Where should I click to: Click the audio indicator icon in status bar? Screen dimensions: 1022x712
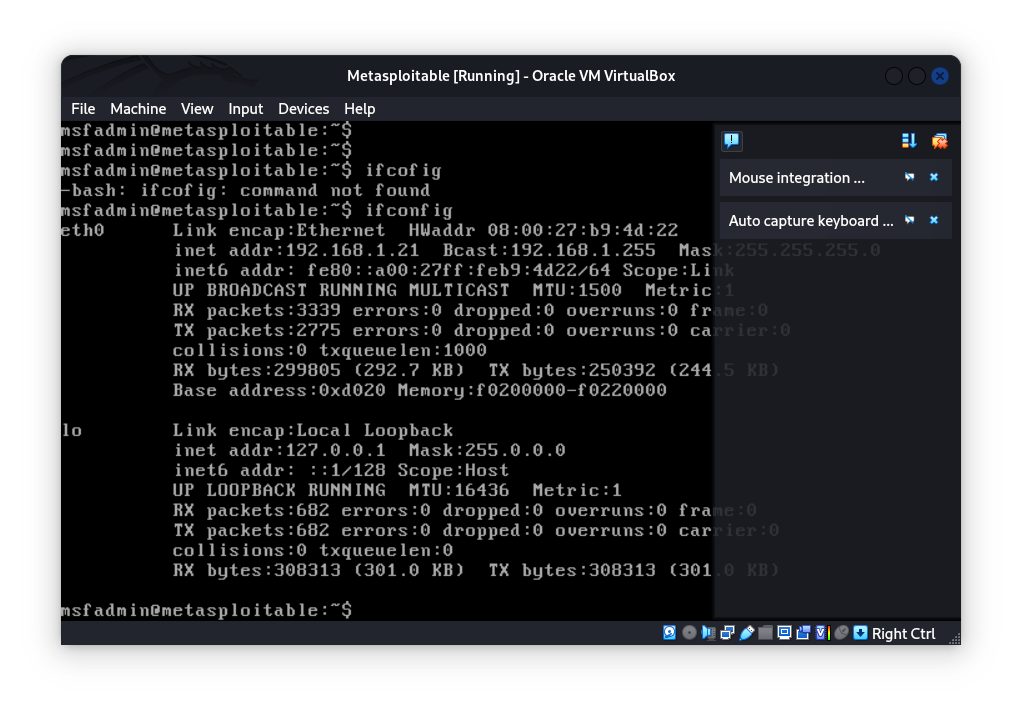(708, 632)
